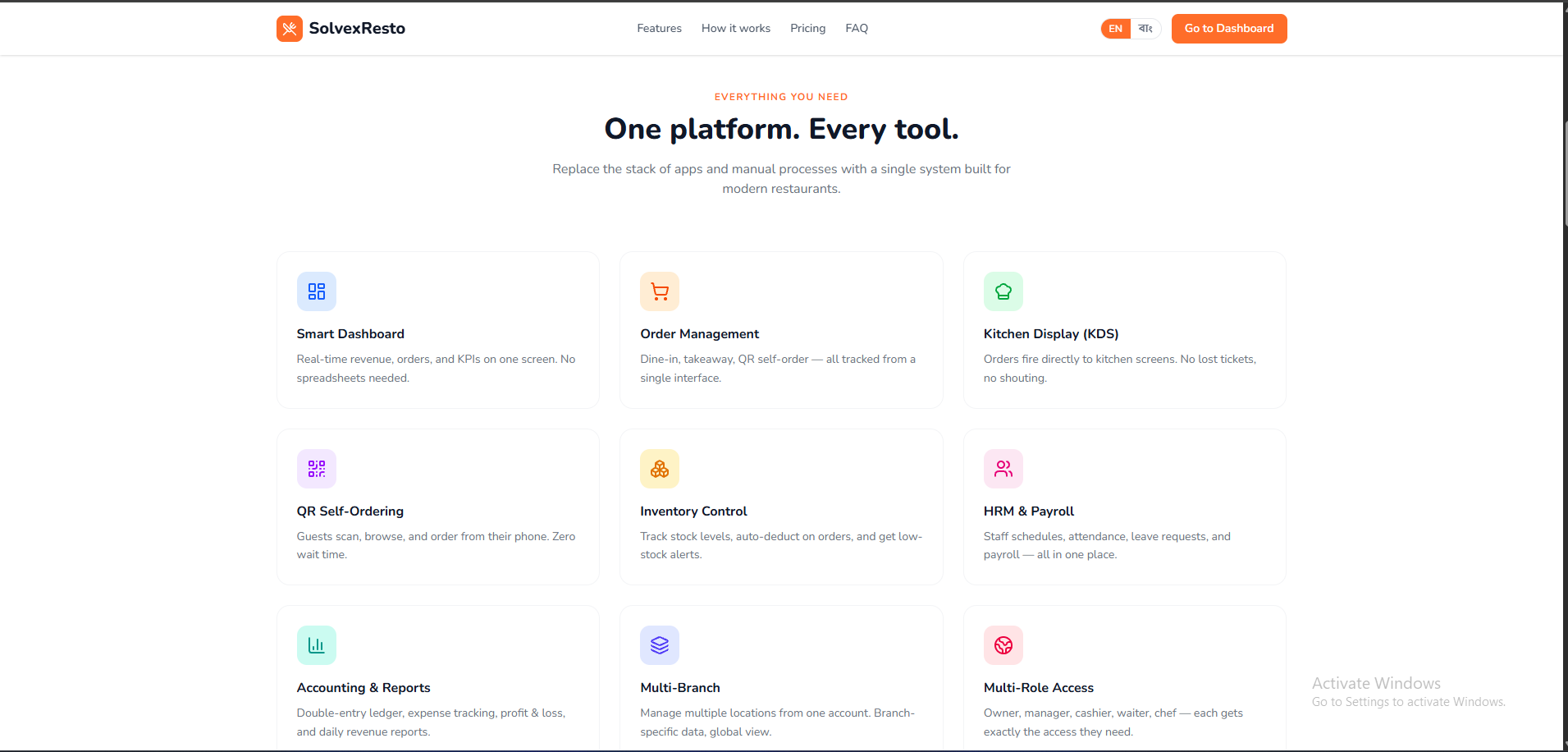Click the Multi-Branch layers icon
This screenshot has width=1568, height=752.
tap(660, 645)
